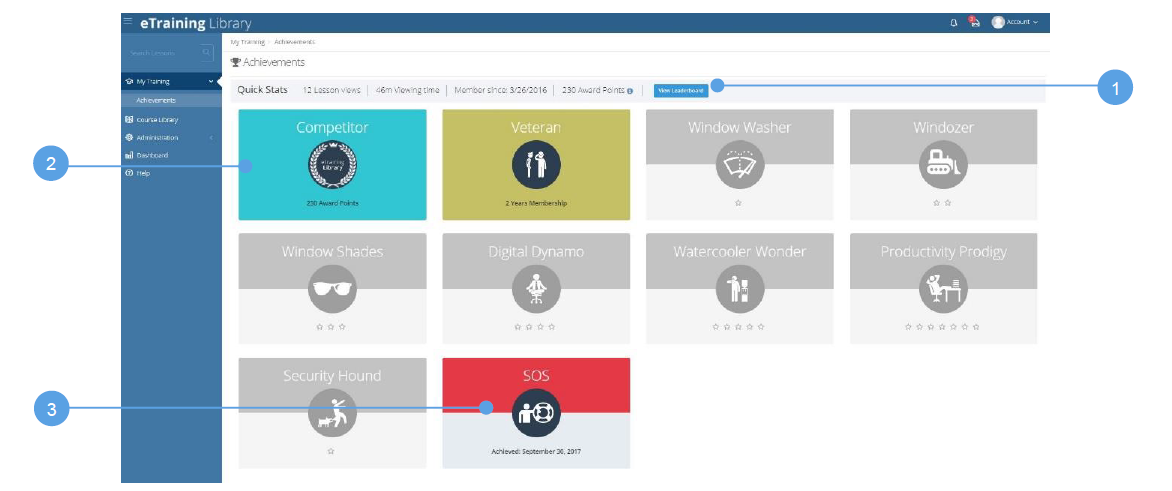Click the Security Hound badge icon
Image resolution: width=1172 pixels, height=491 pixels.
332,413
